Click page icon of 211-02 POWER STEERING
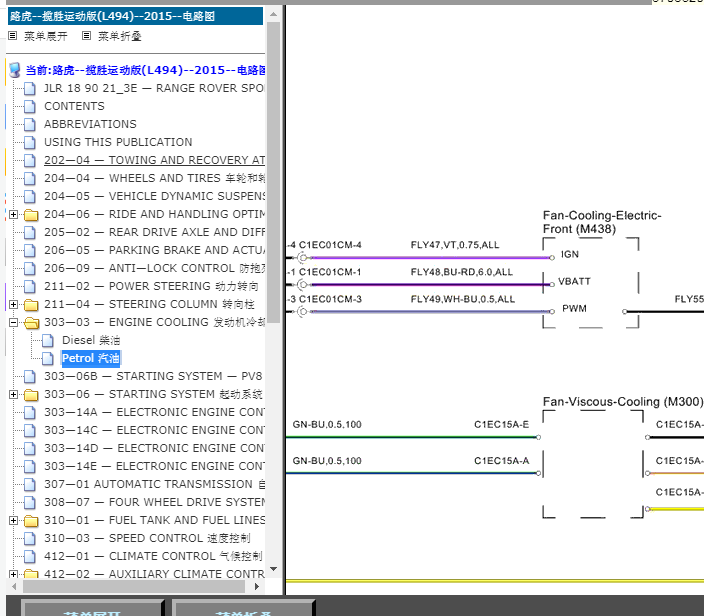704x616 pixels. pyautogui.click(x=30, y=286)
